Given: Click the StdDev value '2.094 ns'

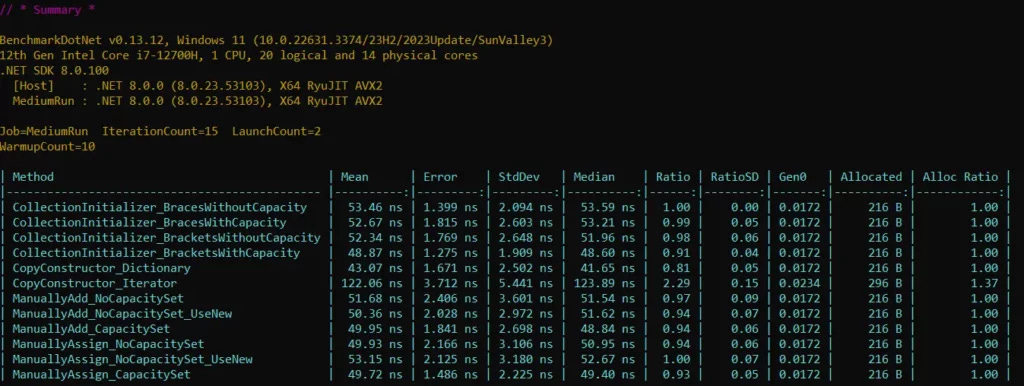Looking at the screenshot, I should [525, 207].
